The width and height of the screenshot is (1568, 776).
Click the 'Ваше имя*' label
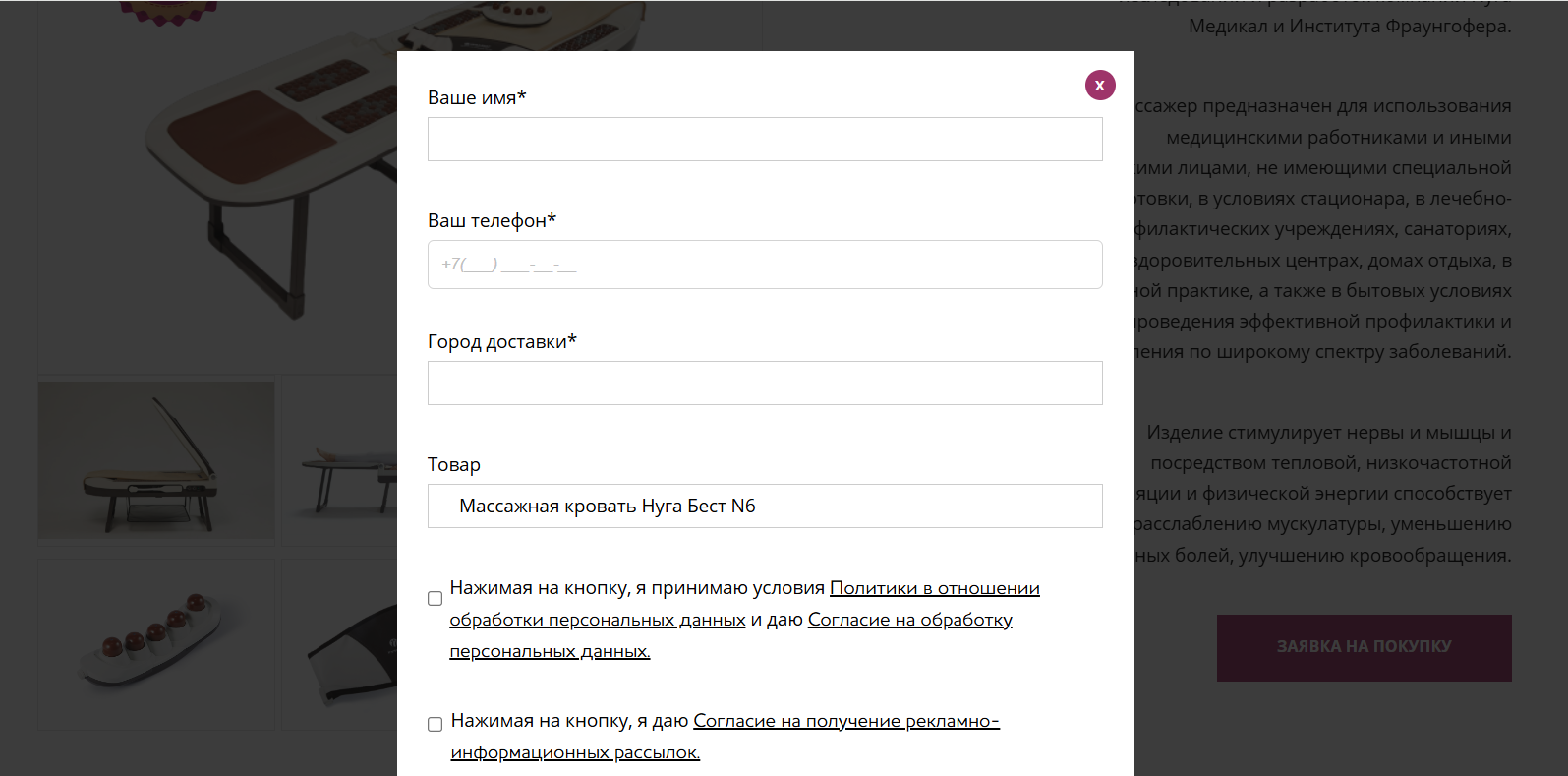coord(477,97)
